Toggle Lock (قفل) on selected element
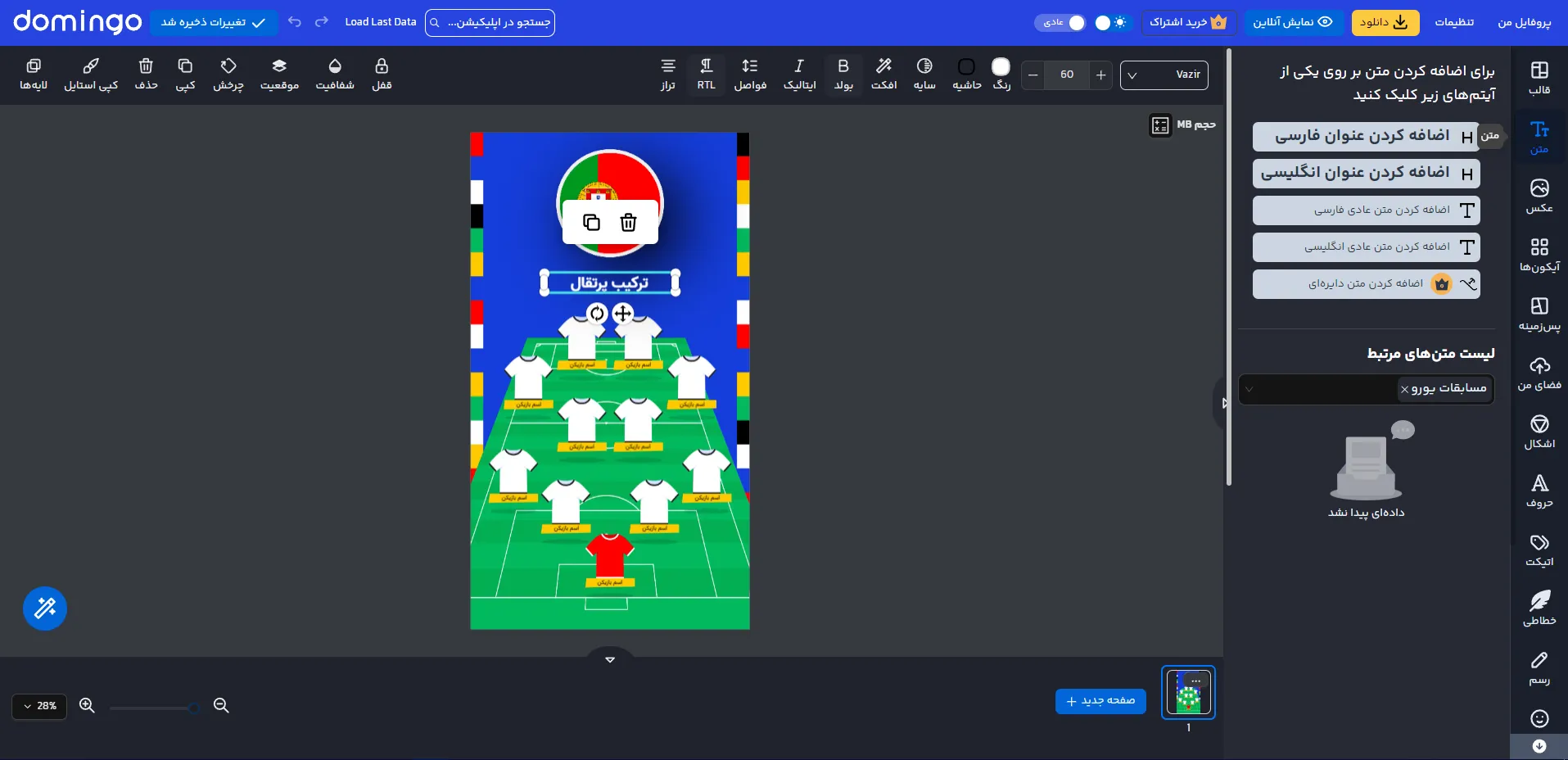 click(382, 75)
